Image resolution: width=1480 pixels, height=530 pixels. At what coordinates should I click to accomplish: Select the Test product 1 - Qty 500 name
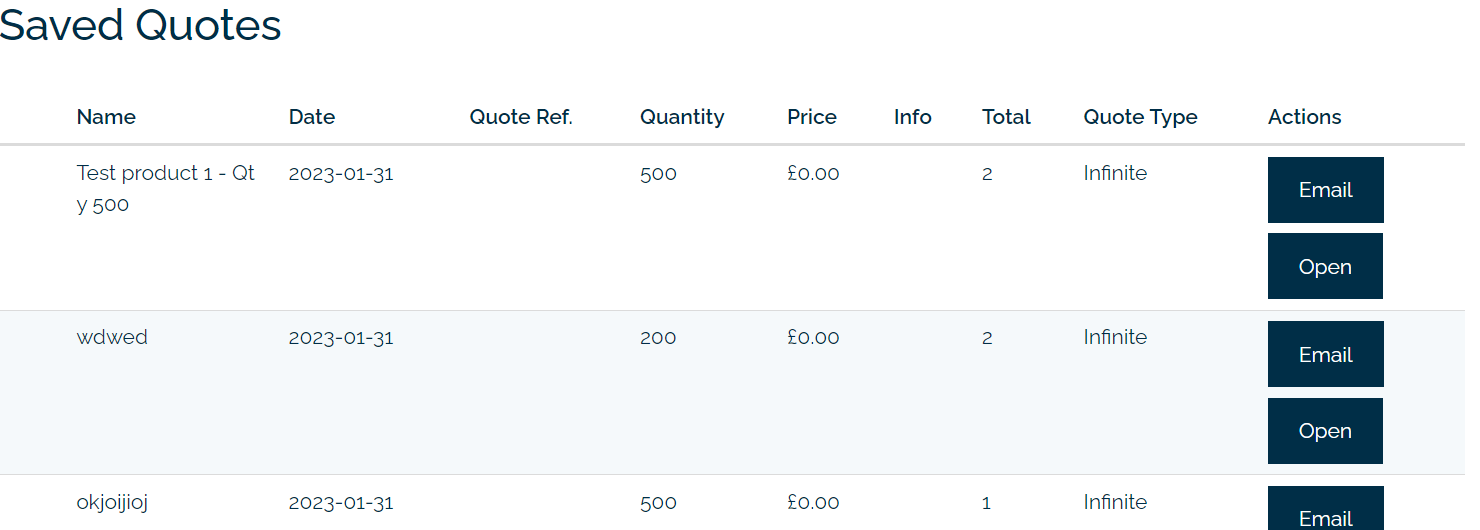[x=166, y=189]
